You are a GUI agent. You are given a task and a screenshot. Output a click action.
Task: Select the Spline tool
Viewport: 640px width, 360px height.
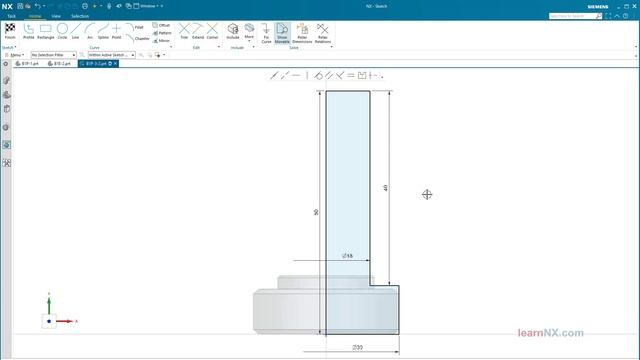pyautogui.click(x=103, y=31)
